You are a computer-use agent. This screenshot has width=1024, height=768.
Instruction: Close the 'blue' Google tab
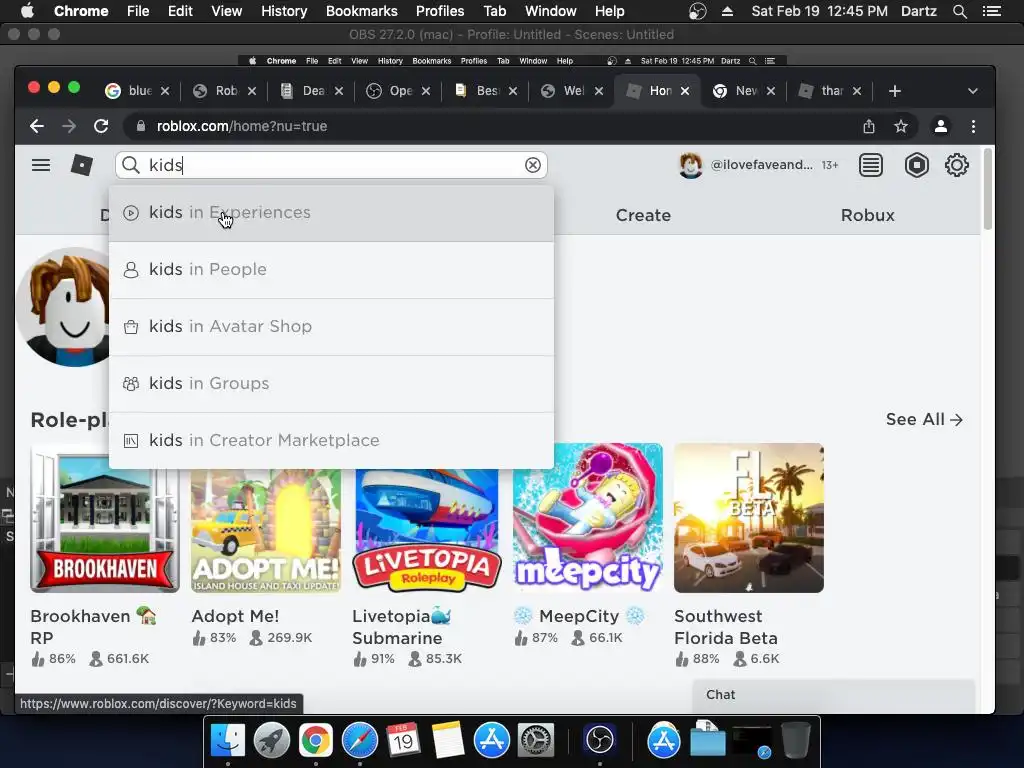(x=165, y=91)
